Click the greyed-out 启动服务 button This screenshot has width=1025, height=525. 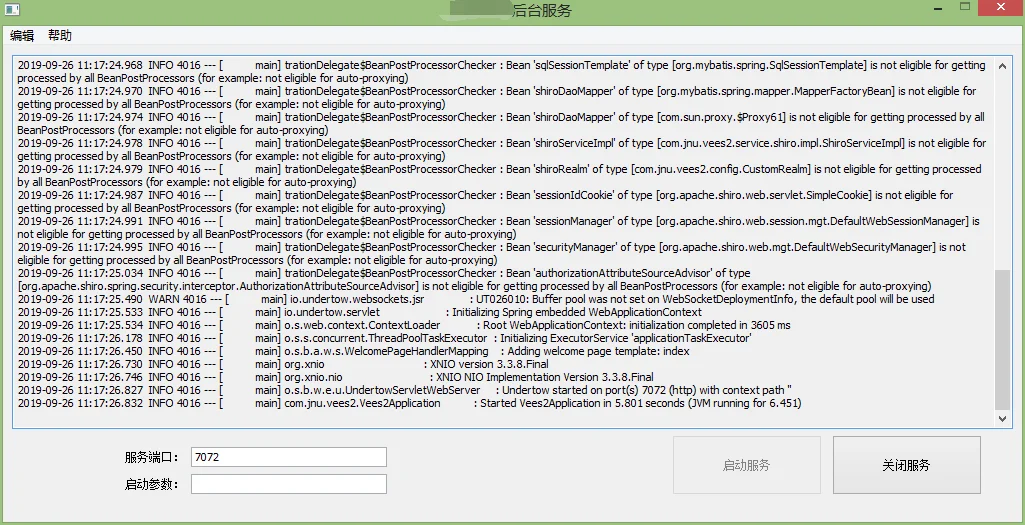[x=747, y=465]
